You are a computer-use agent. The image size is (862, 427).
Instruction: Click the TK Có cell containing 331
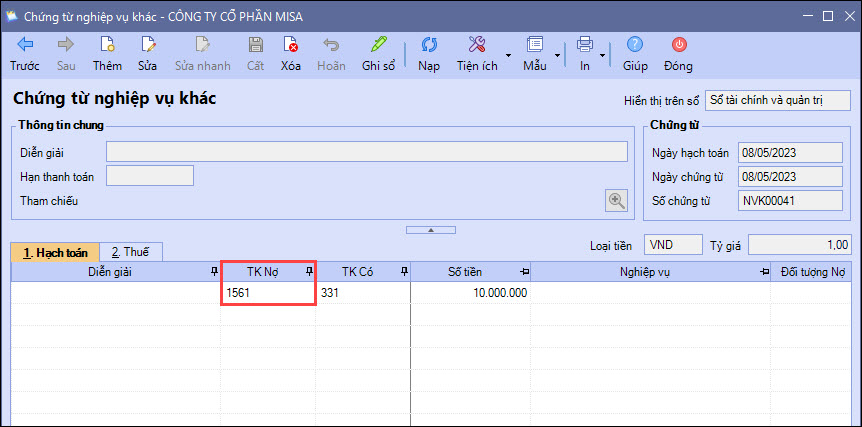[364, 293]
